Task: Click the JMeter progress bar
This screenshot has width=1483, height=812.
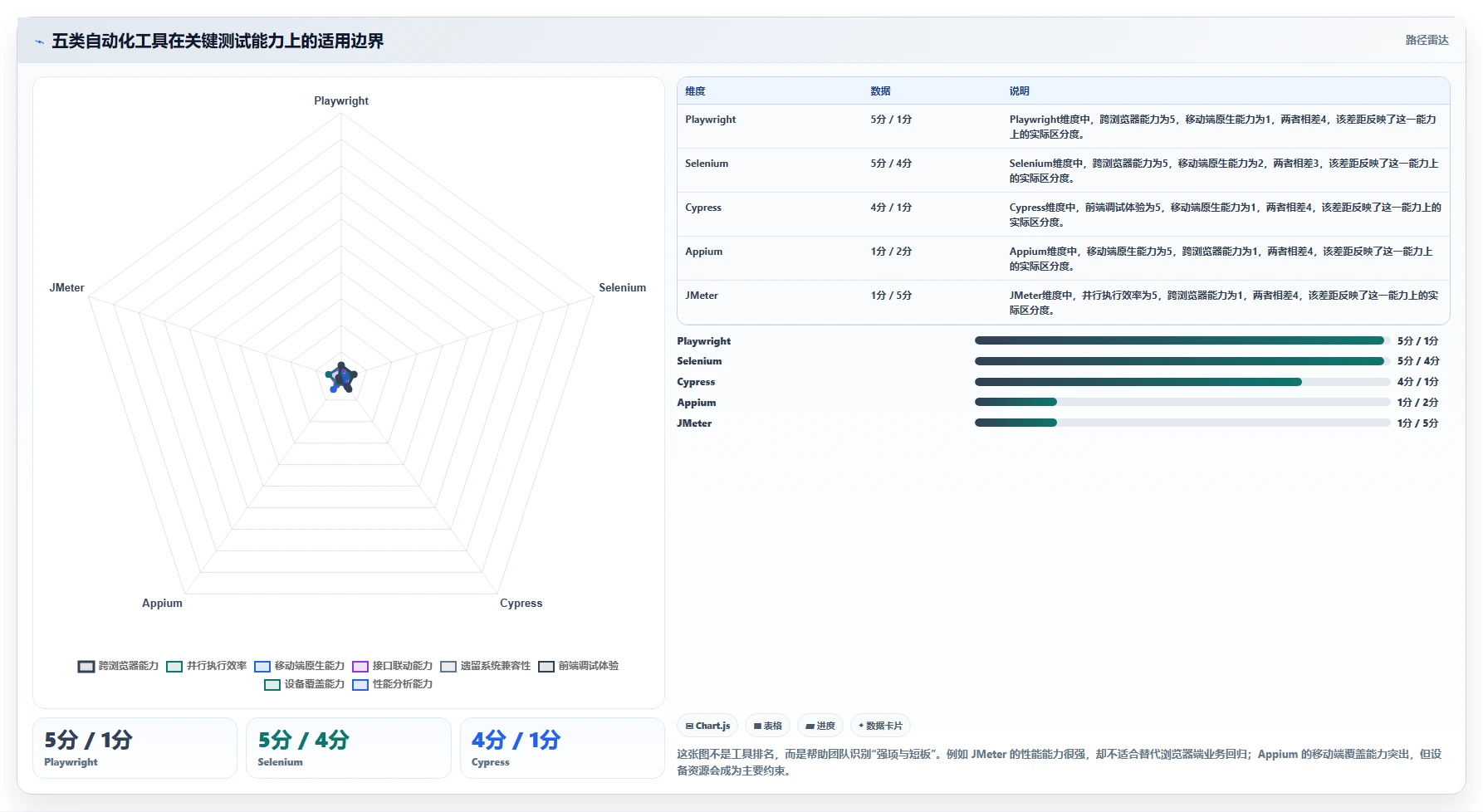Action: pos(1182,423)
